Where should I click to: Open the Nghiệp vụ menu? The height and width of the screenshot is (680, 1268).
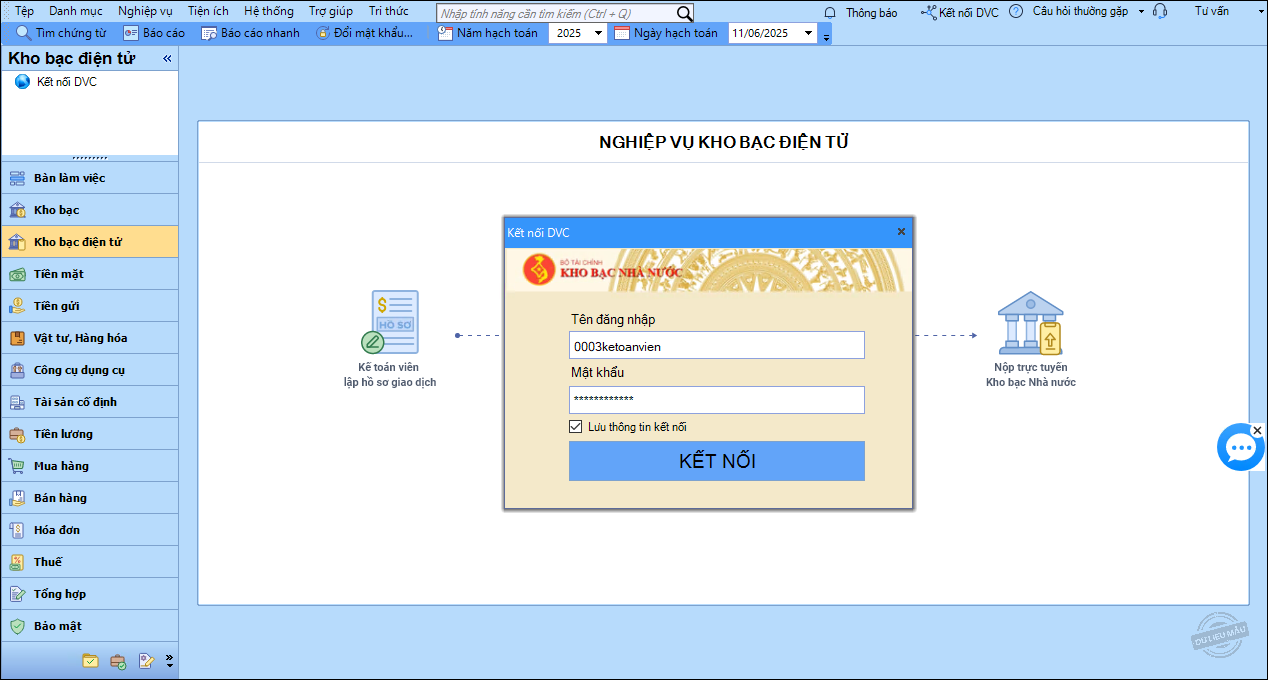(145, 11)
